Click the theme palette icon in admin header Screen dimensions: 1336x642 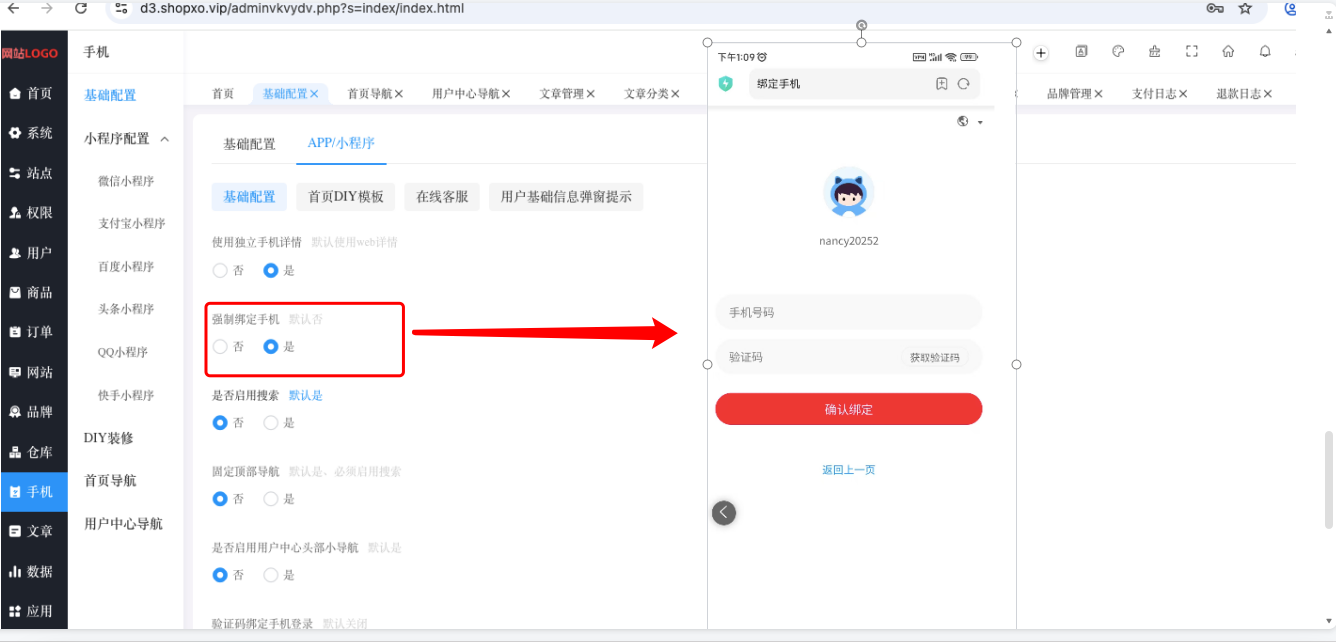[1118, 52]
